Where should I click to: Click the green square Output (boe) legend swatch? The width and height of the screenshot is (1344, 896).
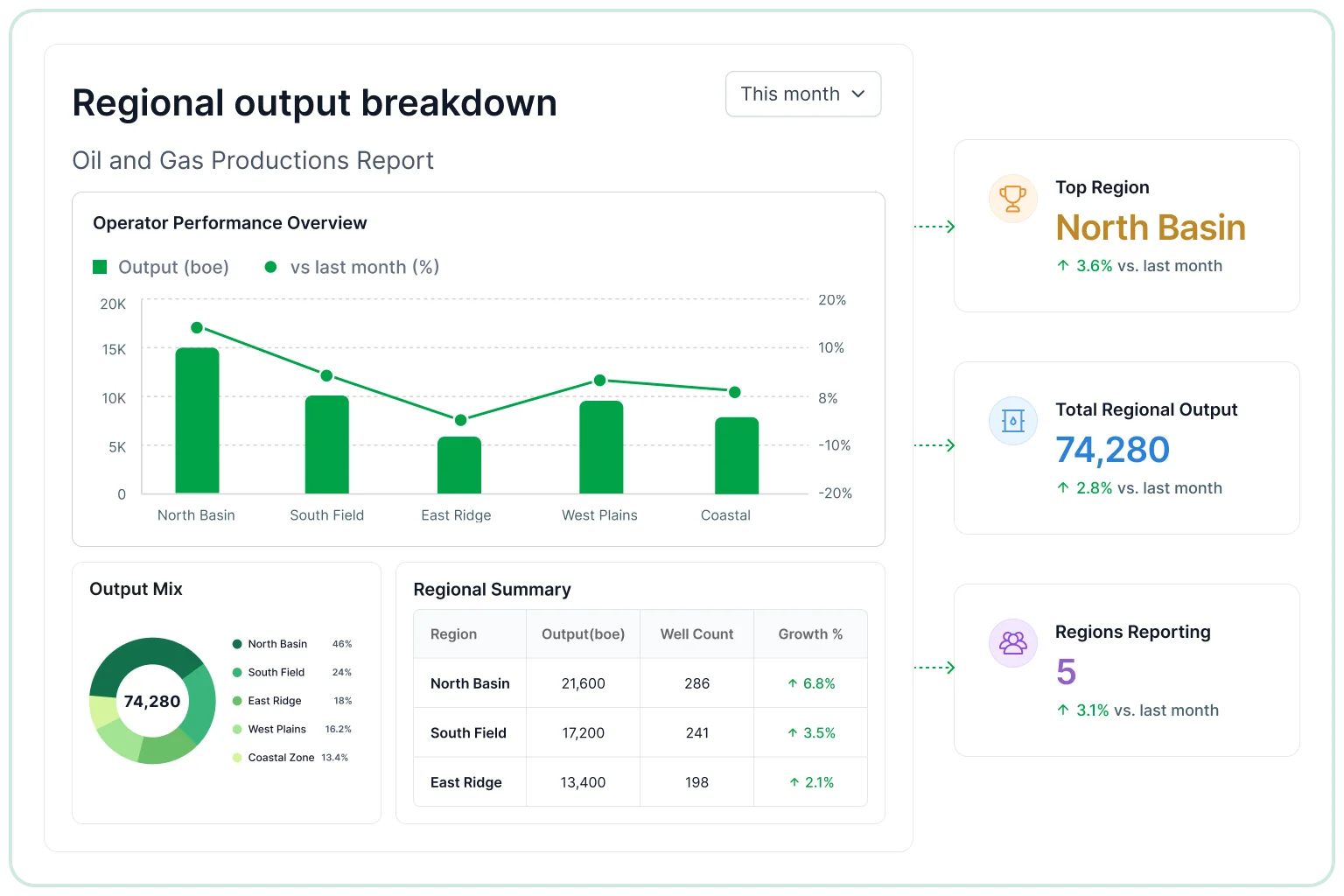point(100,267)
